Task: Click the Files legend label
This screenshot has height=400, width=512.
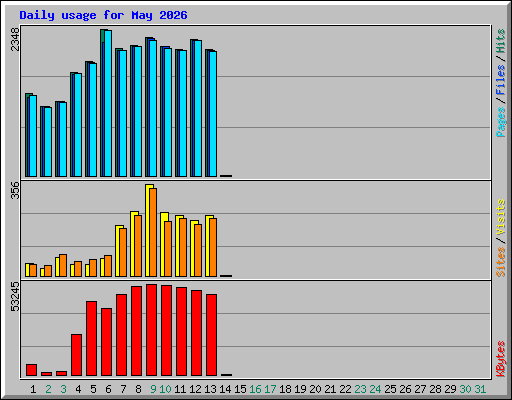Action: tap(501, 79)
